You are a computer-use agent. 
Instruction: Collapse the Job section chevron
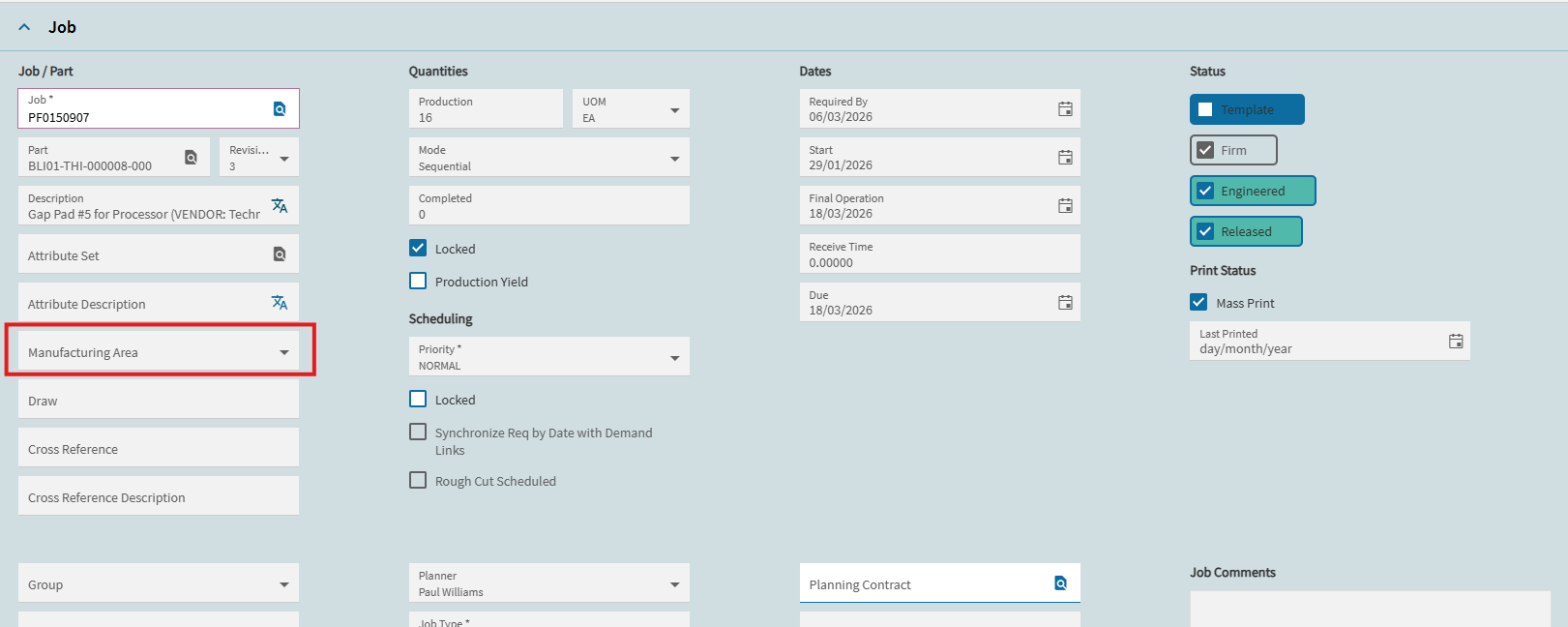[x=24, y=27]
